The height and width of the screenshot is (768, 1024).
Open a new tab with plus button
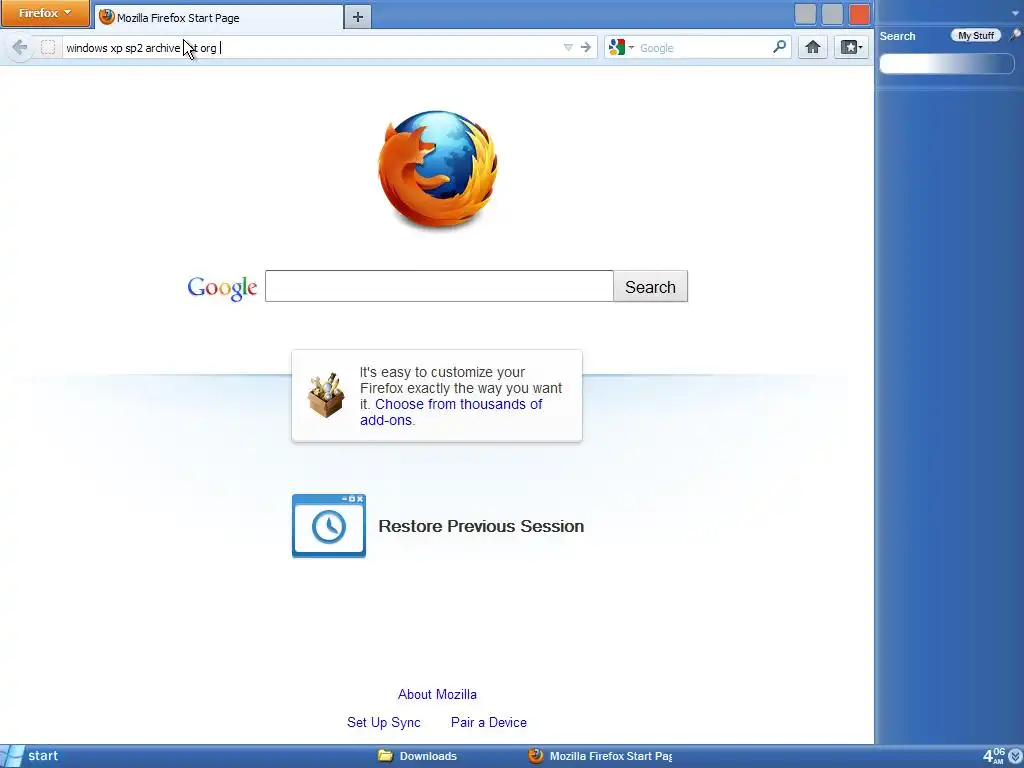357,18
